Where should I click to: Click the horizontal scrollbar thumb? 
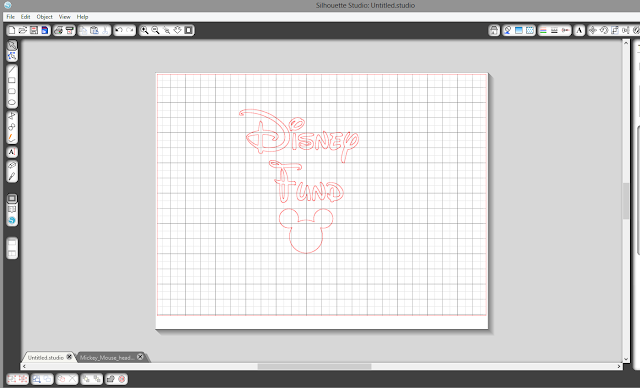pyautogui.click(x=314, y=366)
